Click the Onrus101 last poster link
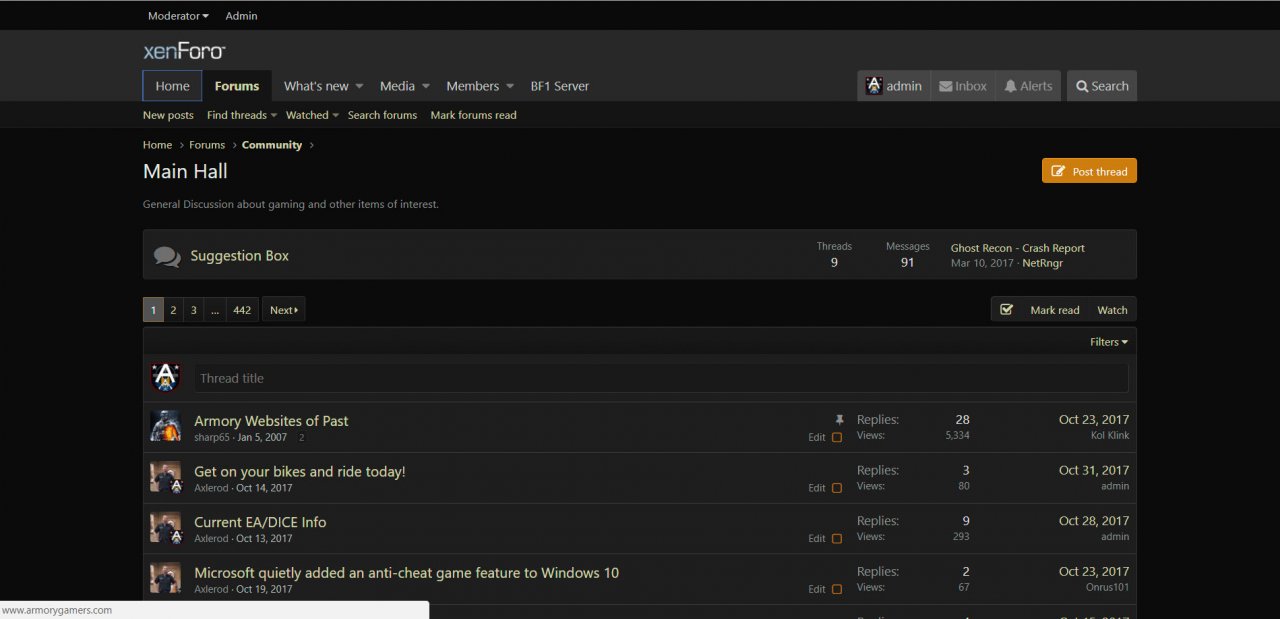 (x=1107, y=587)
